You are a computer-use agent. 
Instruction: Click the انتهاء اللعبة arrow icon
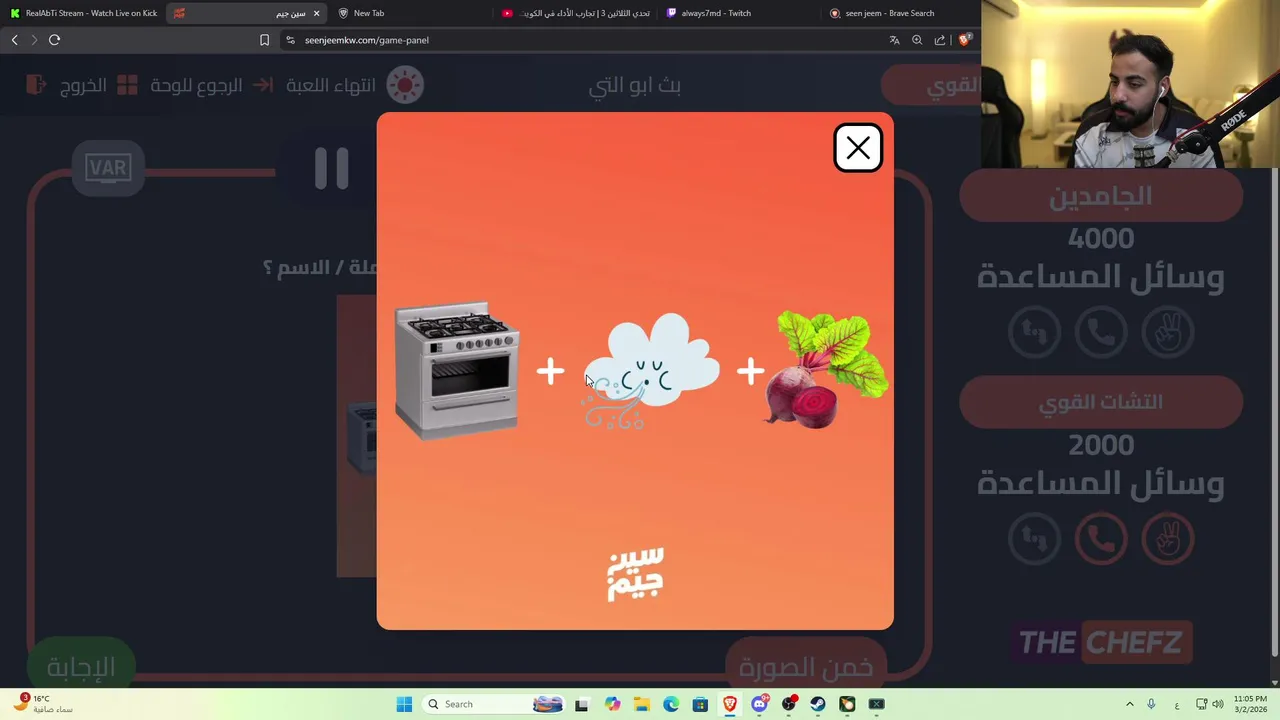[263, 85]
